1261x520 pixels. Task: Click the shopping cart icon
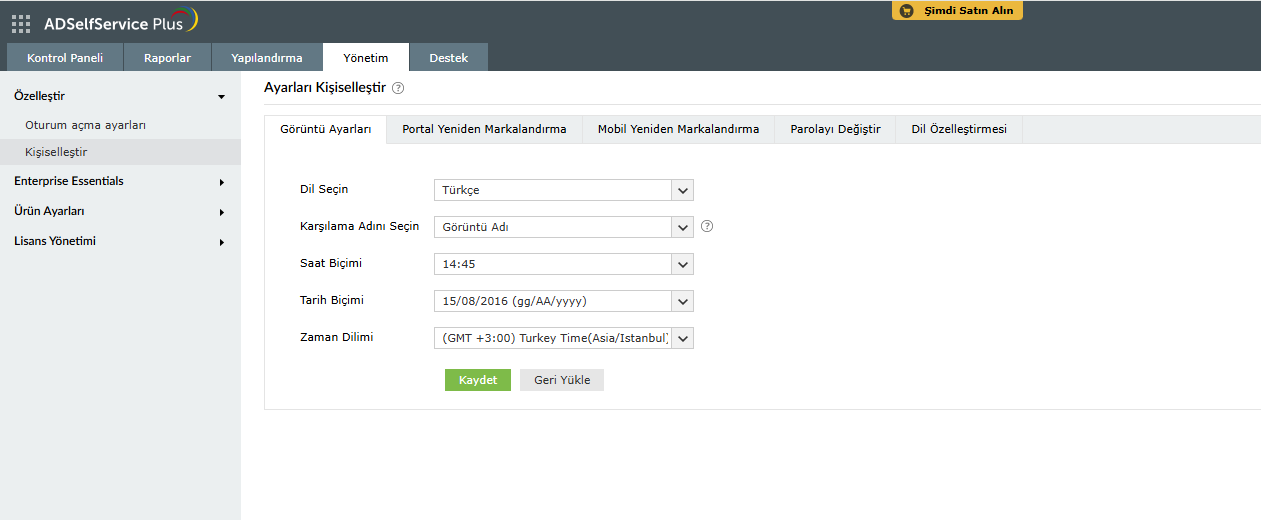[x=907, y=11]
